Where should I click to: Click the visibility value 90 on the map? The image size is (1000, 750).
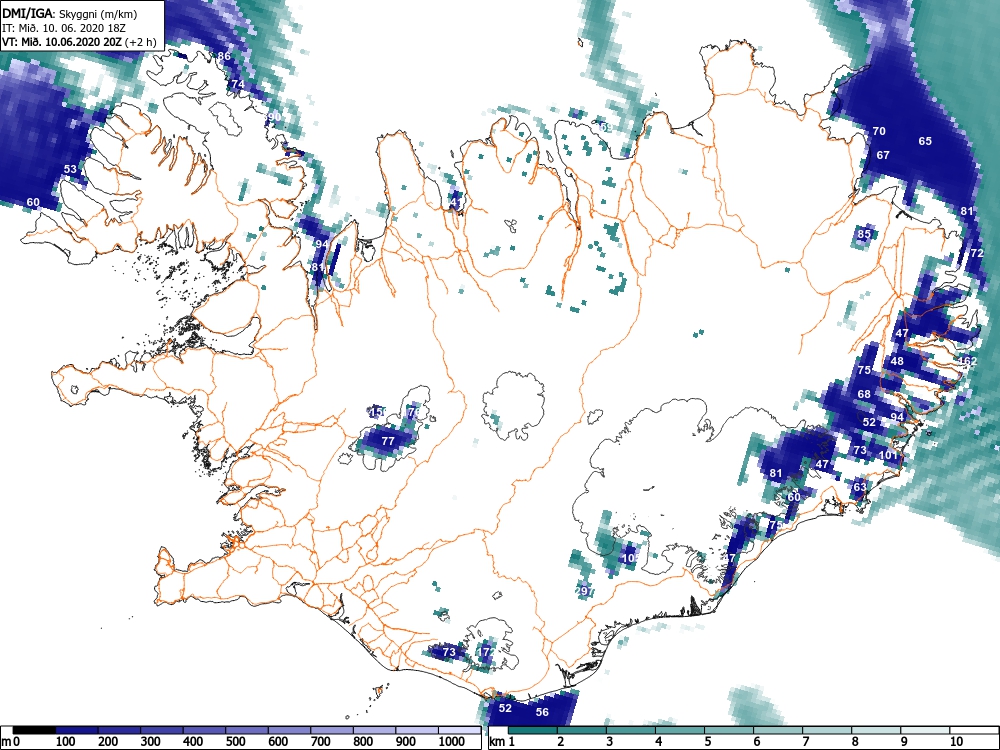coord(274,117)
